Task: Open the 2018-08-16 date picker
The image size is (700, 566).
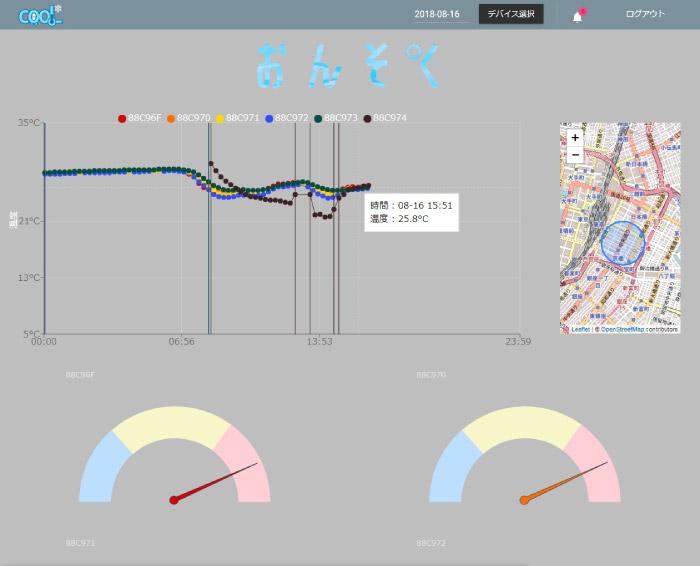Action: pos(437,14)
